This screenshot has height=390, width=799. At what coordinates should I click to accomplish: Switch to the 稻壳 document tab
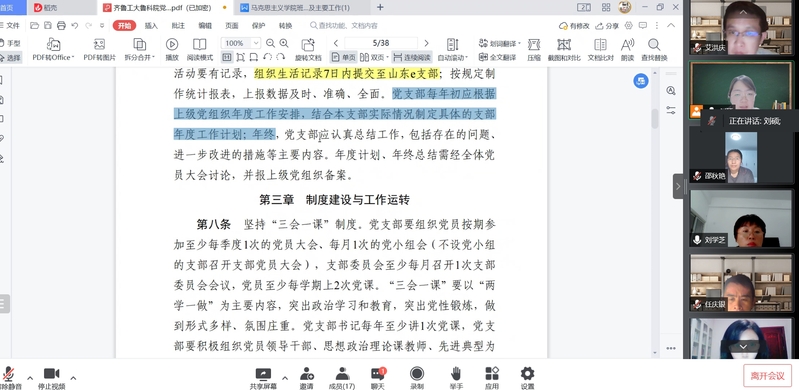[61, 8]
